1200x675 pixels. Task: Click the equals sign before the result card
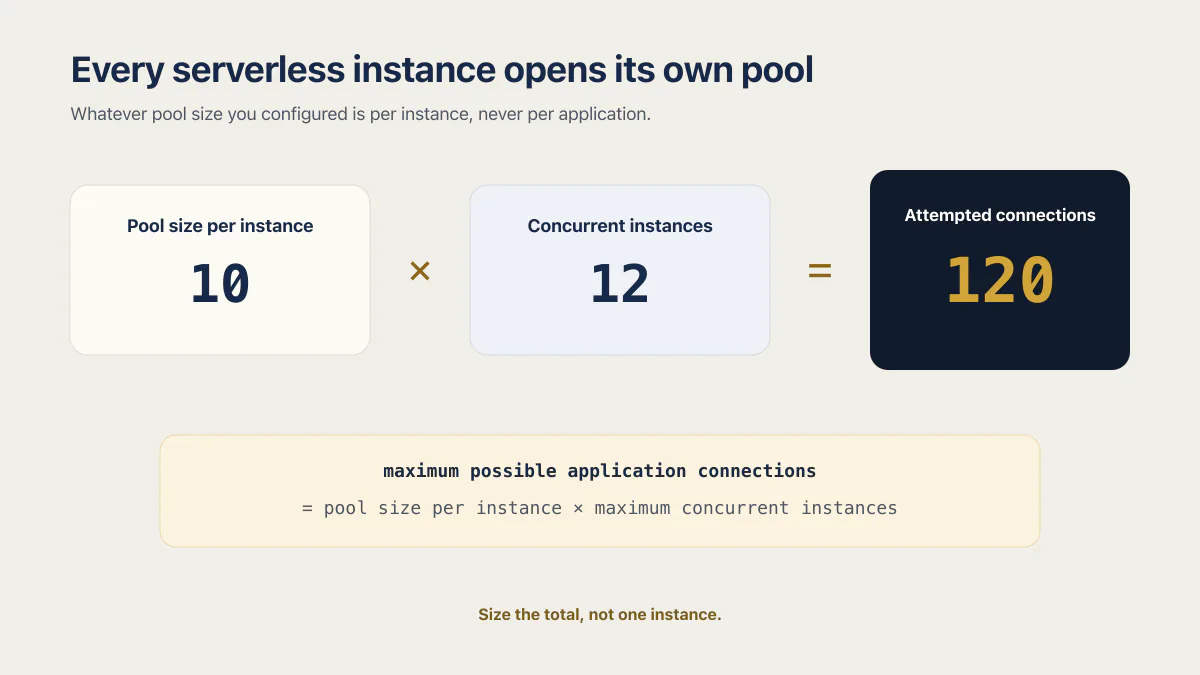820,271
